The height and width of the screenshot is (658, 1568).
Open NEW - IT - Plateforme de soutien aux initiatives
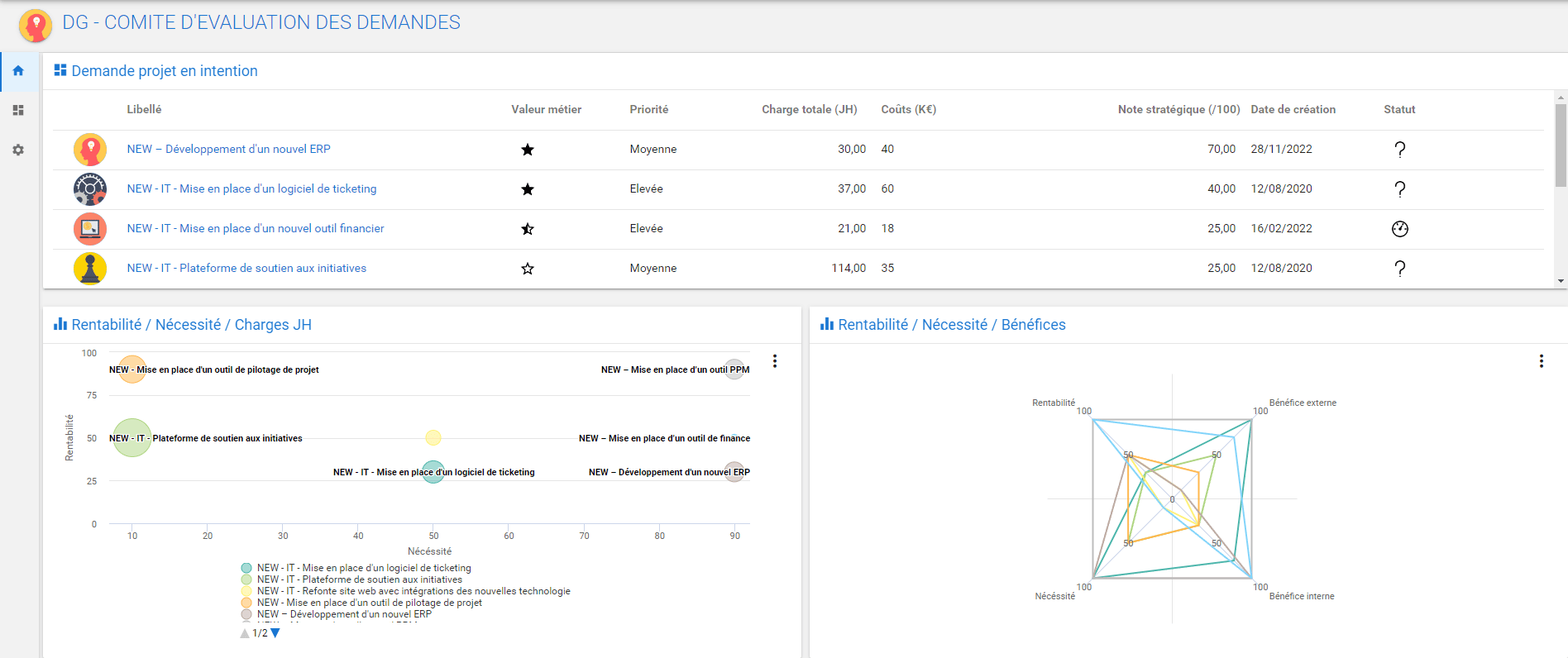click(246, 268)
